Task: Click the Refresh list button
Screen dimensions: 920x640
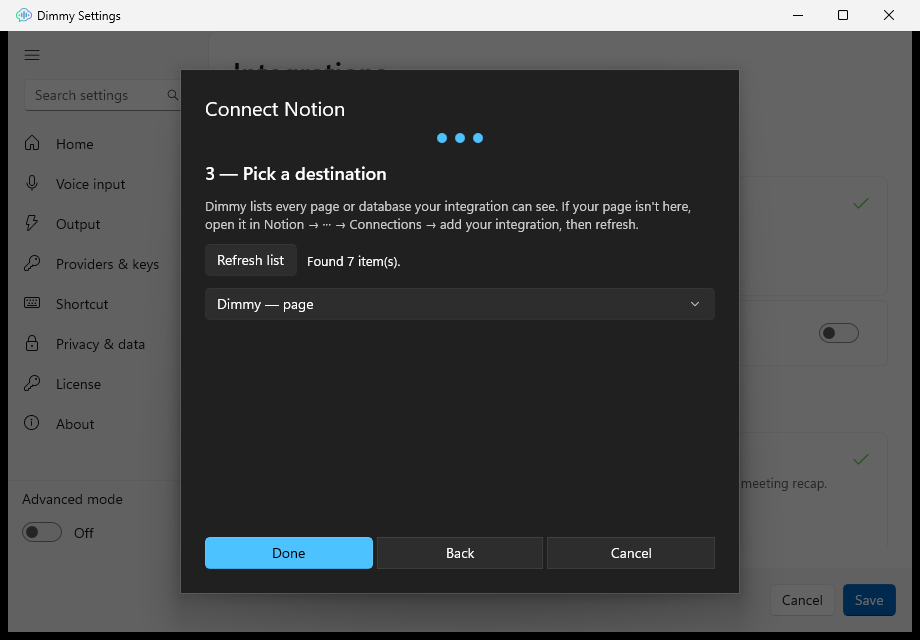Action: tap(251, 260)
